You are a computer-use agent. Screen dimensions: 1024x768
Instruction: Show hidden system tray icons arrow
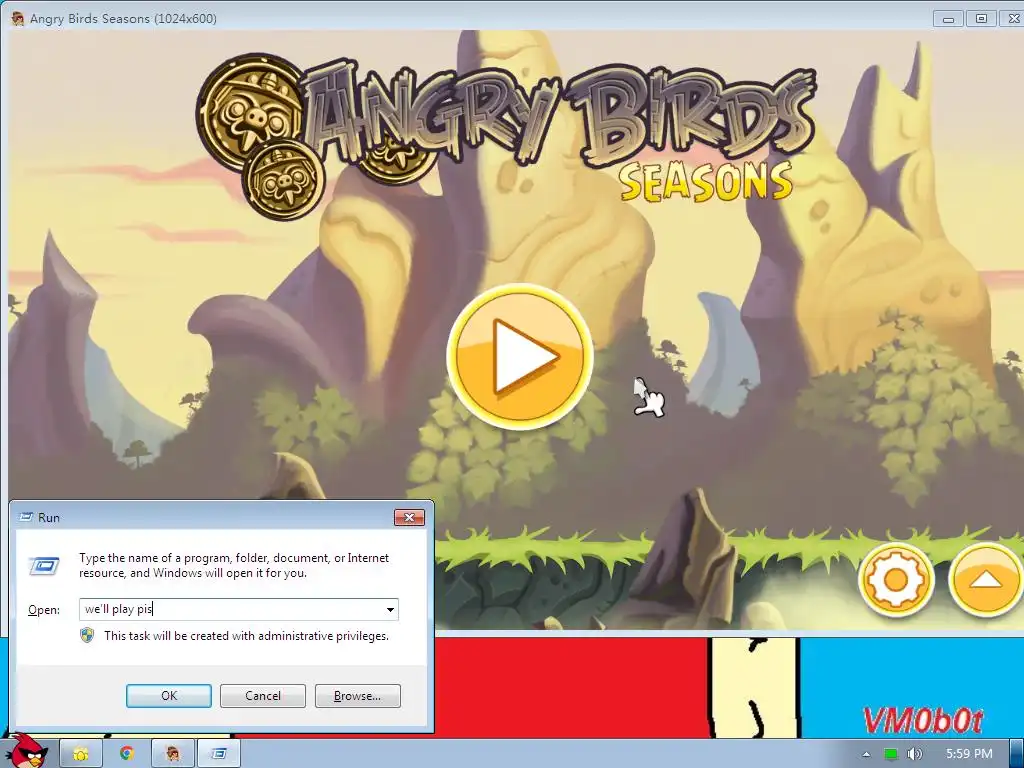[x=866, y=754]
